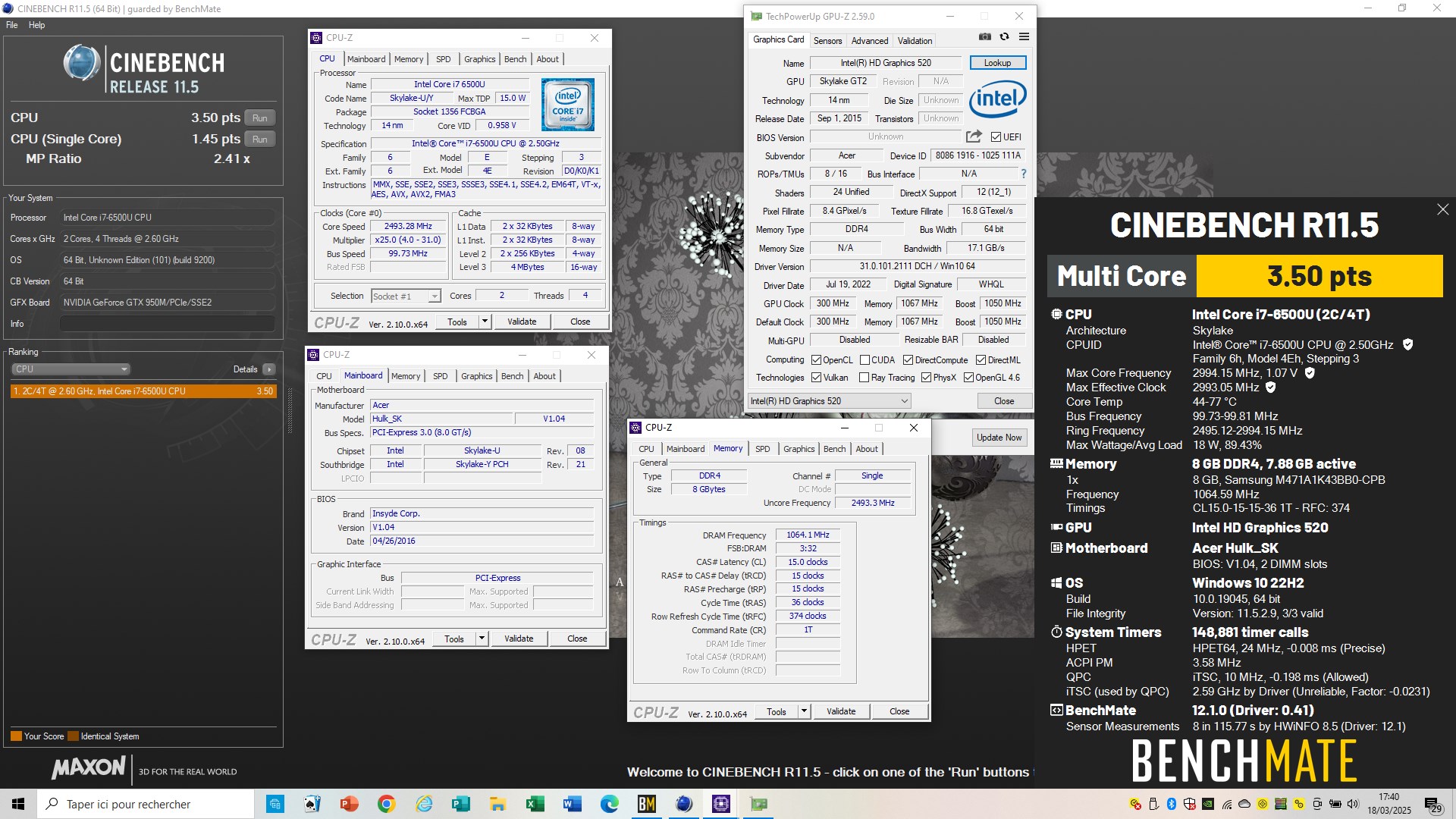Open the Windows Security tray icon
The image size is (1456, 819).
click(1189, 804)
